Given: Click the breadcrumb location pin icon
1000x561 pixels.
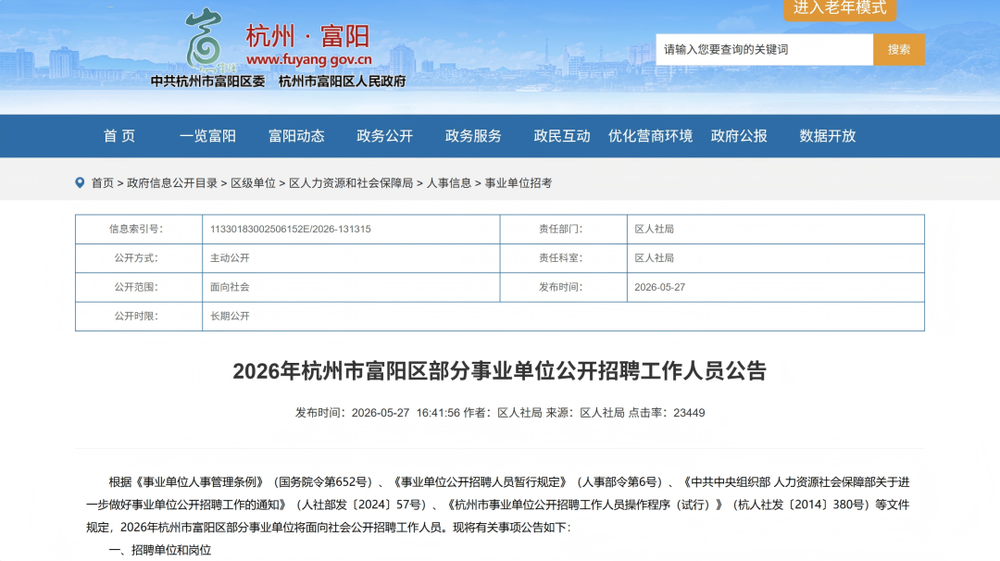Looking at the screenshot, I should pos(80,183).
